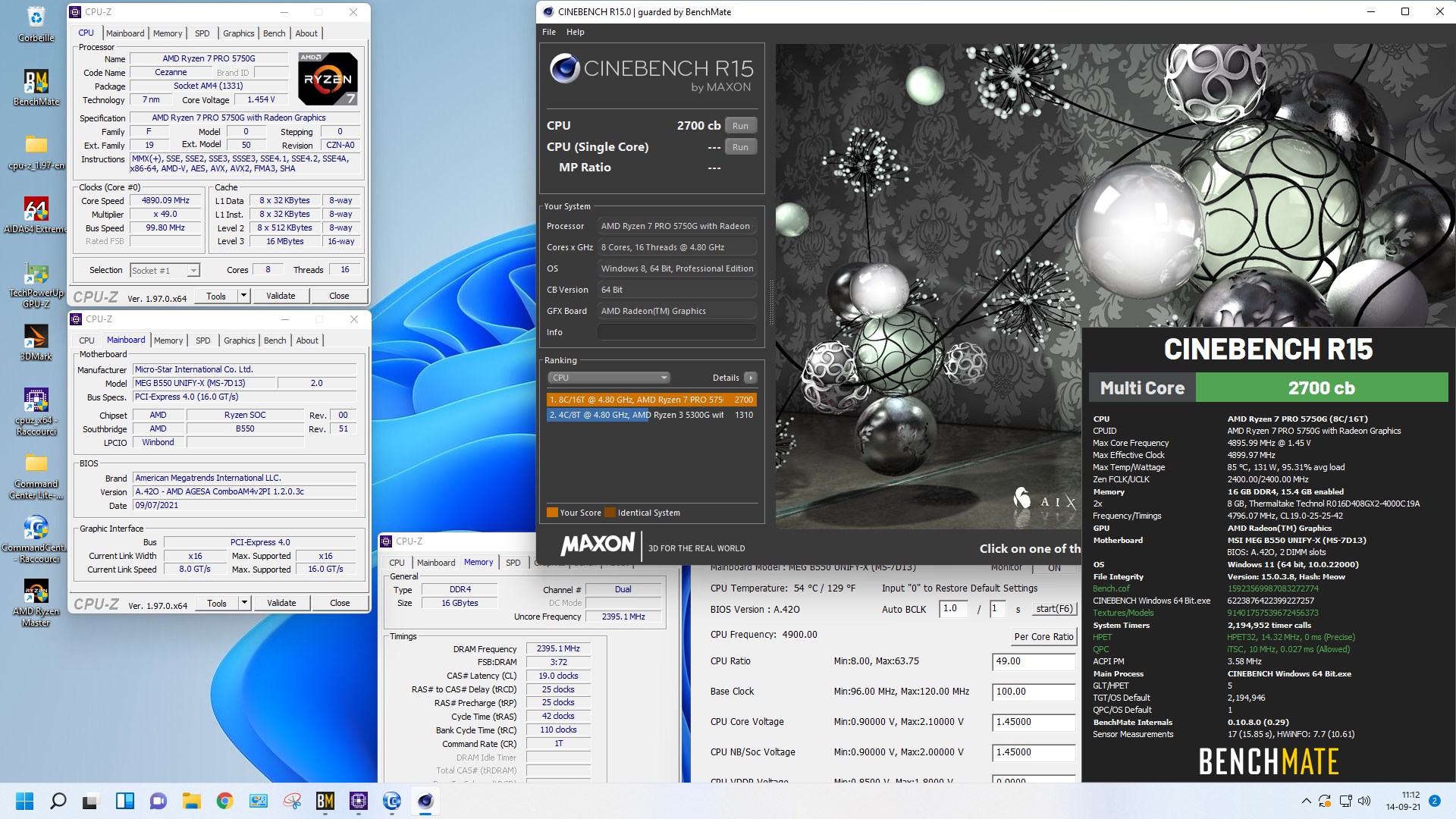Switch to Command Center taskbar icon
Viewport: 1456px width, 819px height.
[391, 801]
